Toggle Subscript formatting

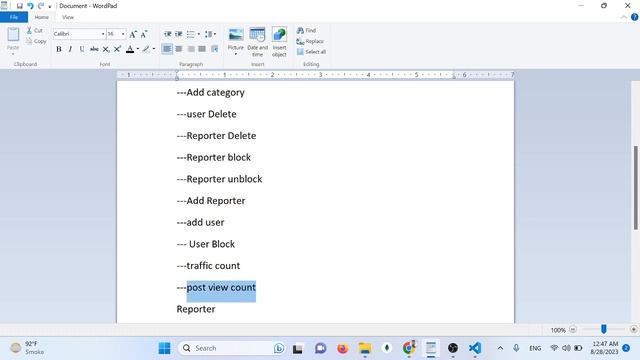click(106, 49)
